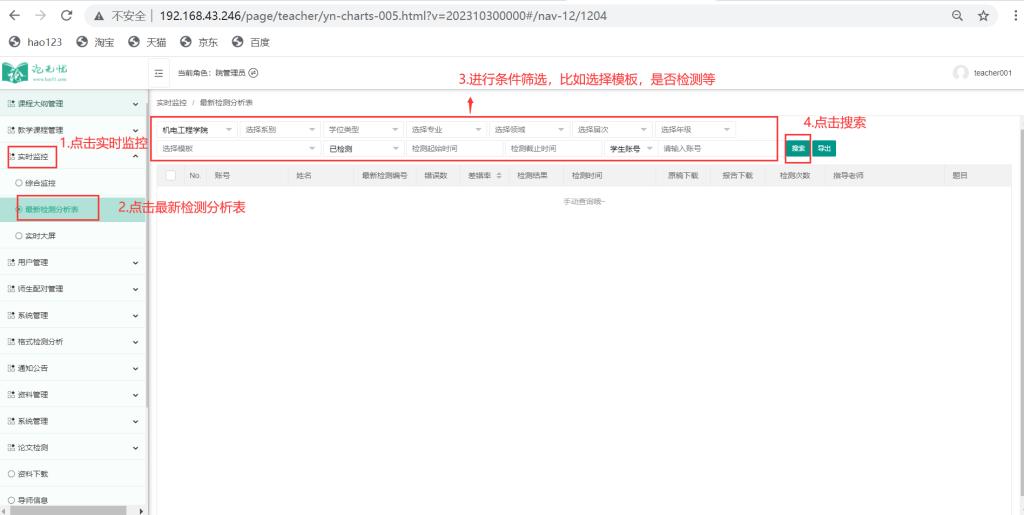Open the 已检测 status dropdown
The height and width of the screenshot is (515, 1024).
[x=361, y=149]
